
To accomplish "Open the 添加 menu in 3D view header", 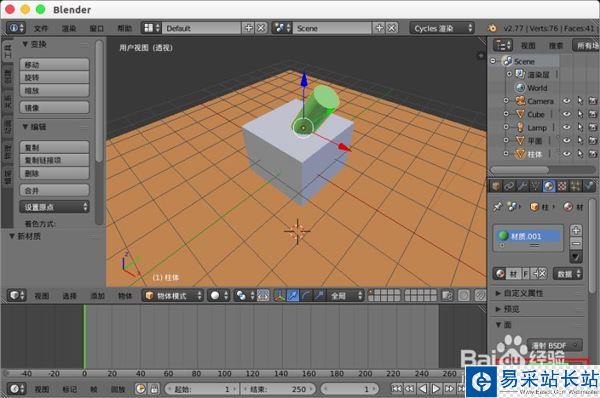I will click(x=98, y=296).
